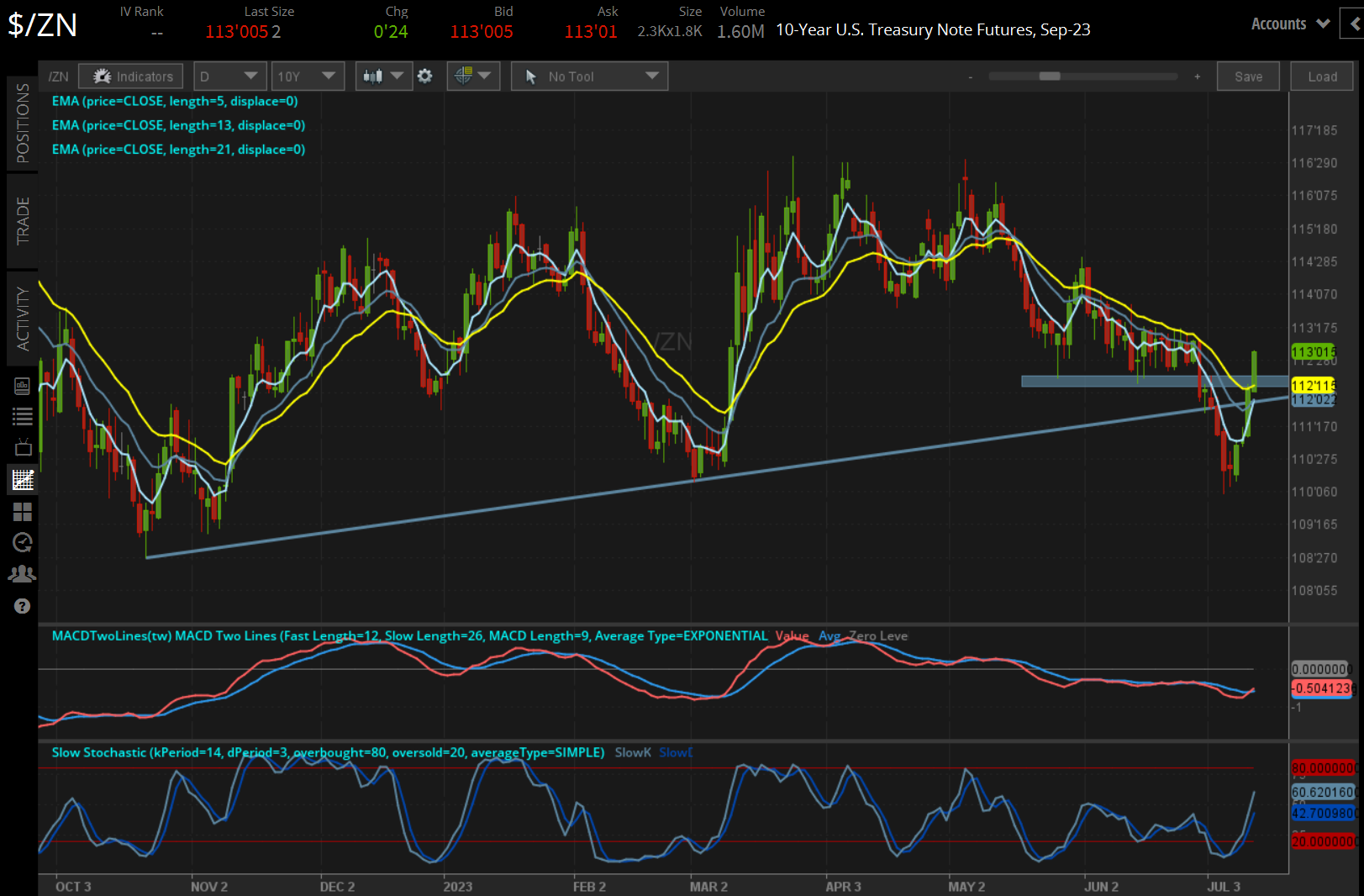Click the widgets grid icon below the chart icon

[x=22, y=512]
